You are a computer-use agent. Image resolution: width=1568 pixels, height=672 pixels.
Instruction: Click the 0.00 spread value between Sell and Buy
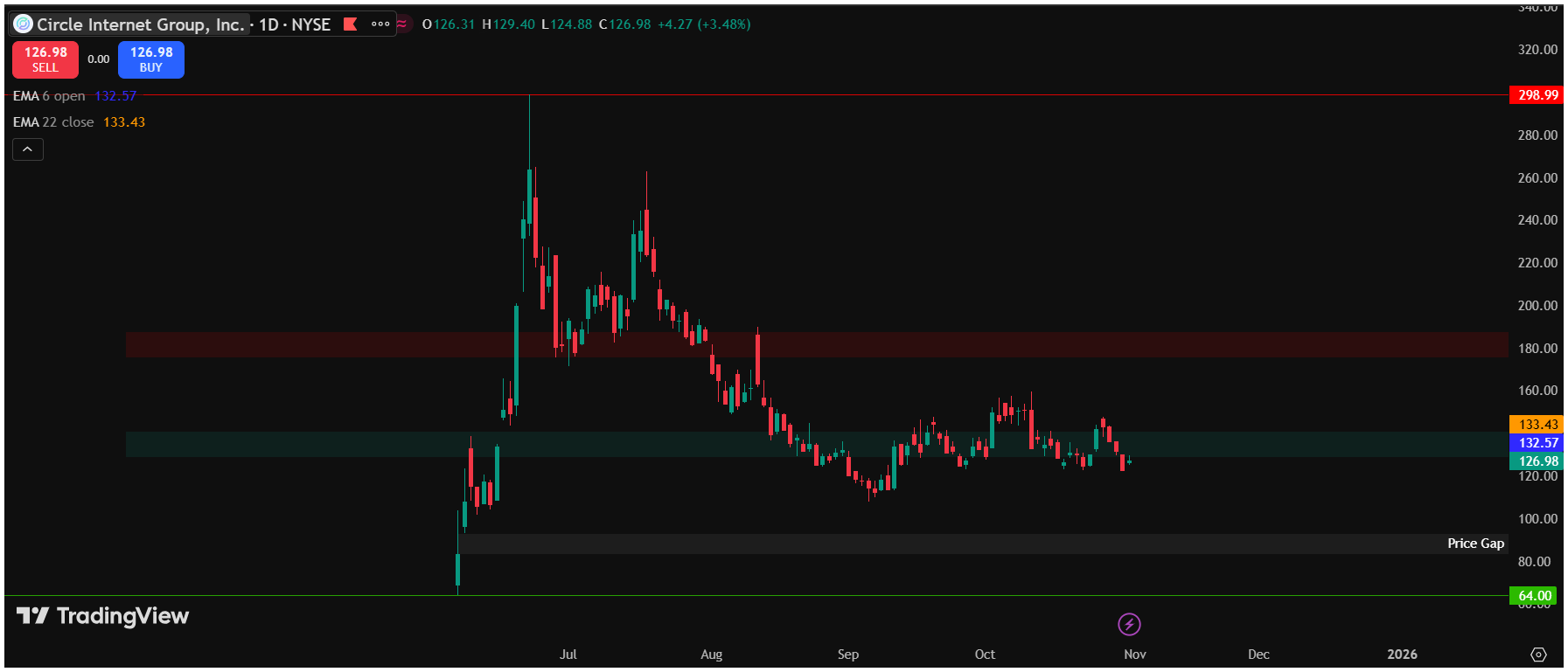tap(99, 59)
